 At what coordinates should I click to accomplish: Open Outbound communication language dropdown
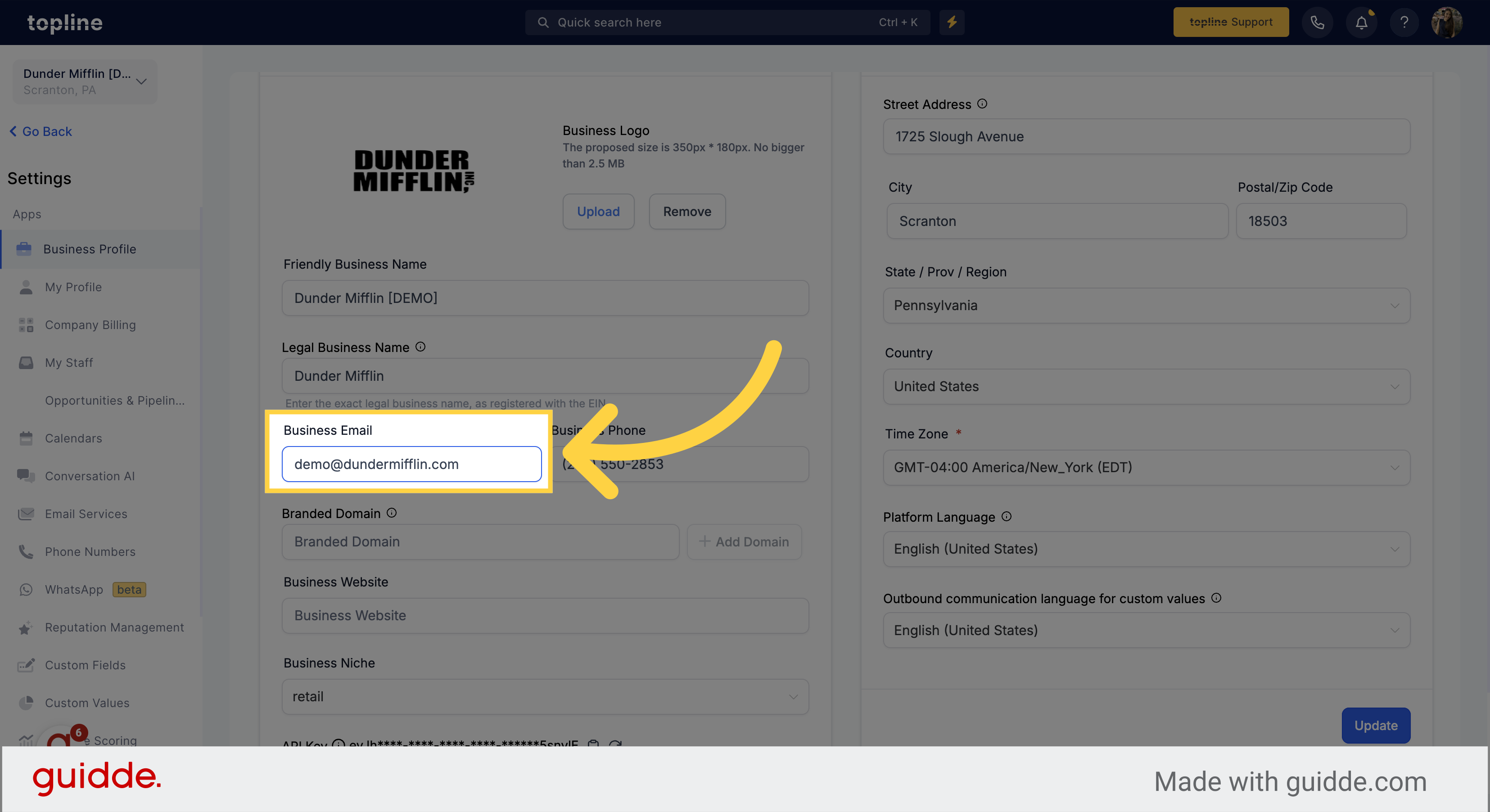point(1147,630)
